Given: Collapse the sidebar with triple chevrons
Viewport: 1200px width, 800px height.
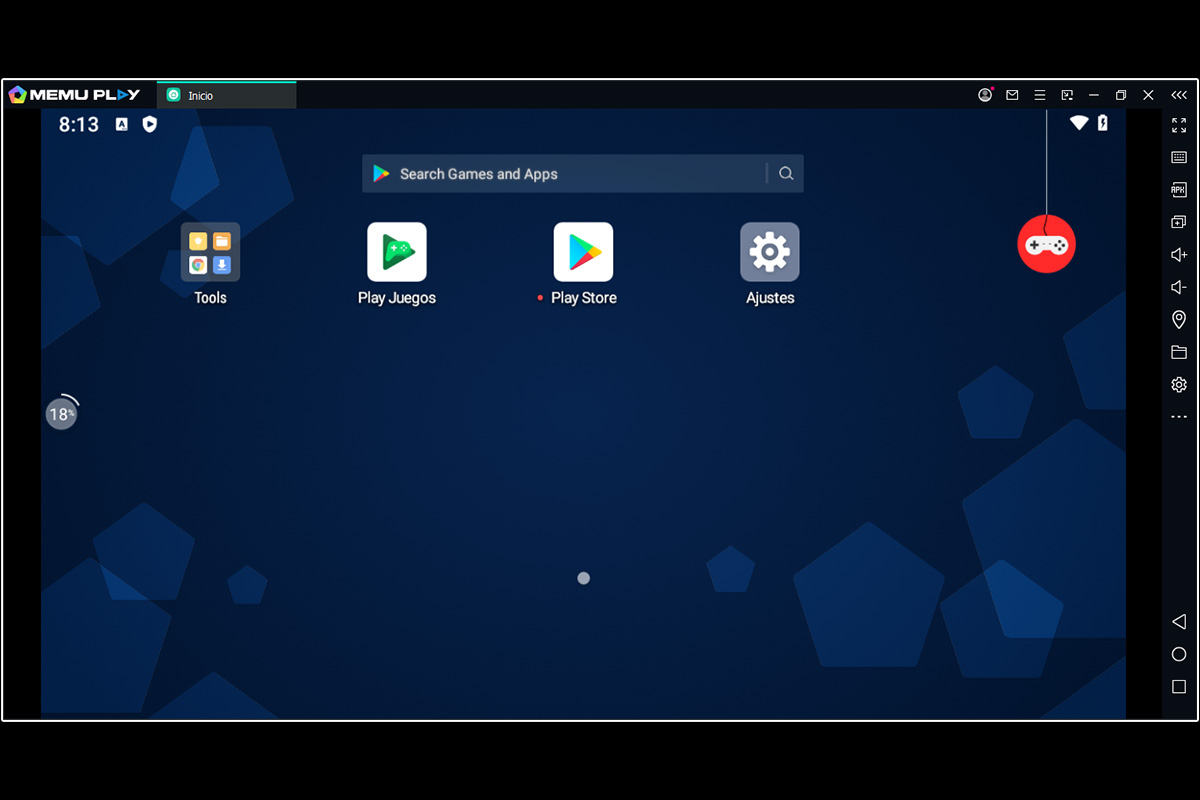Looking at the screenshot, I should (1179, 95).
